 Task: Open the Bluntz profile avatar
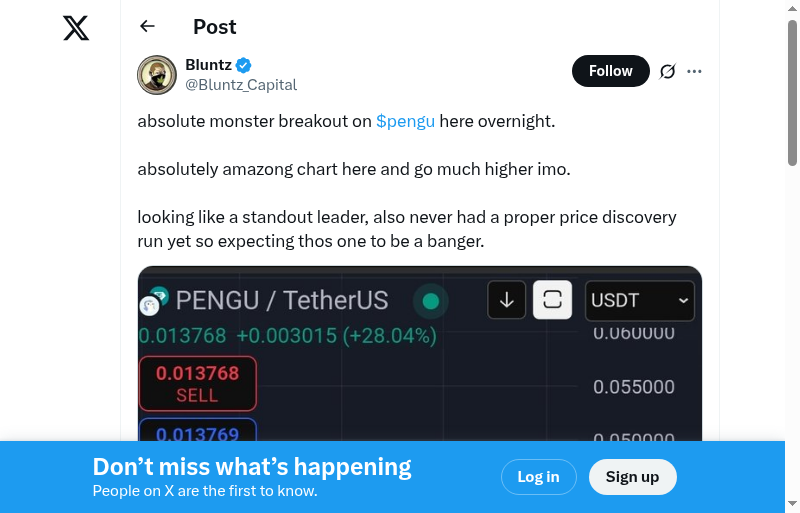pos(157,74)
